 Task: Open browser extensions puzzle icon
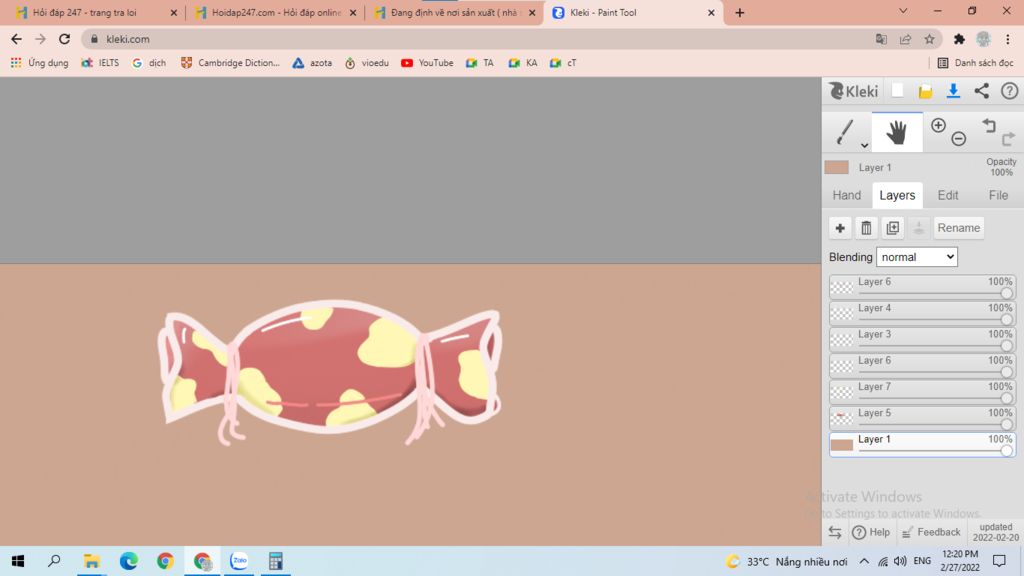(x=959, y=39)
